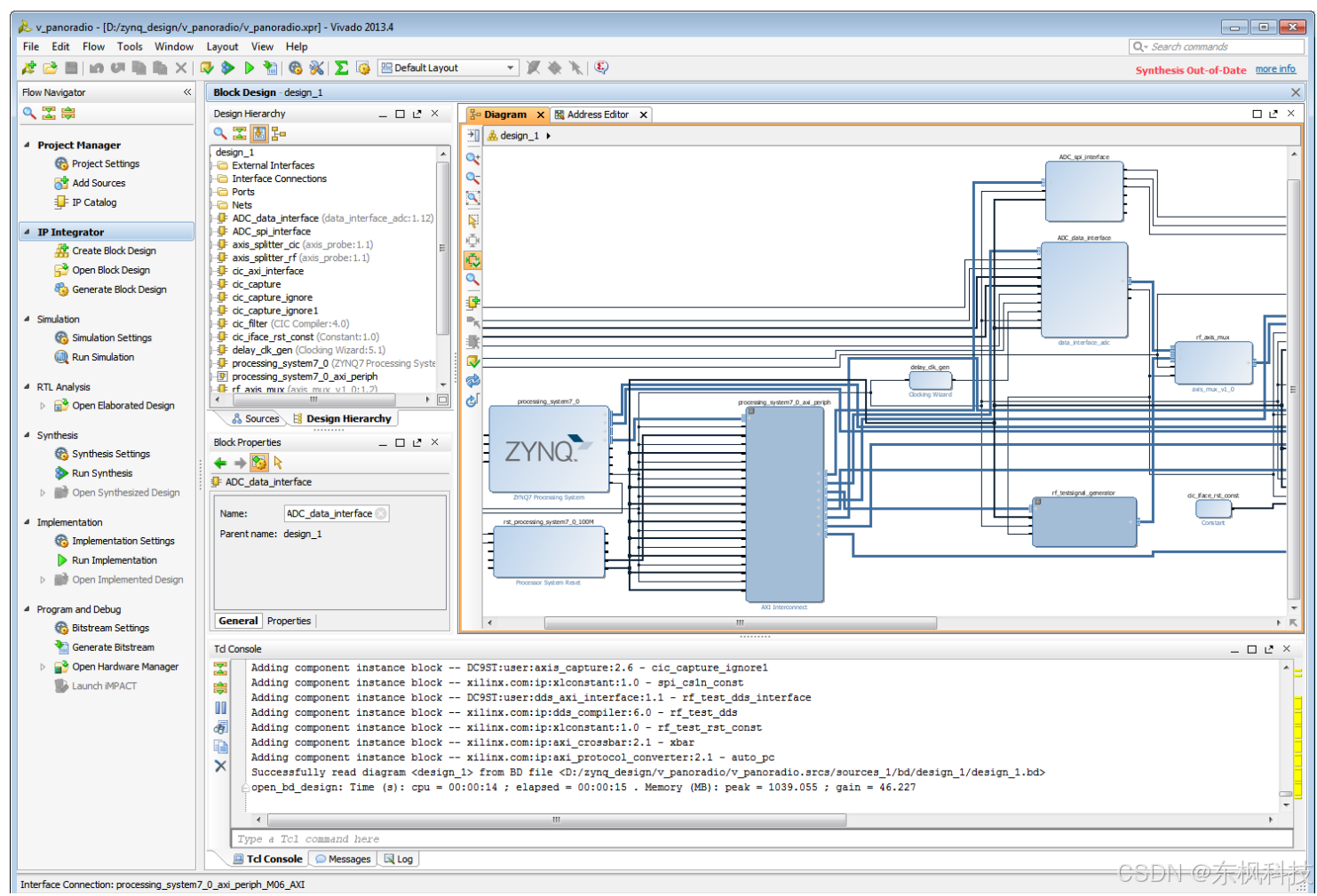Click the Search commands field
Image resolution: width=1317 pixels, height=896 pixels.
pos(1217,47)
